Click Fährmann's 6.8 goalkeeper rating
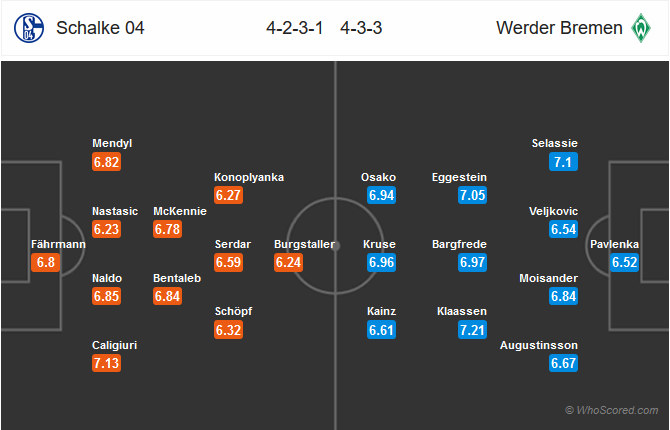This screenshot has width=670, height=430. [45, 262]
